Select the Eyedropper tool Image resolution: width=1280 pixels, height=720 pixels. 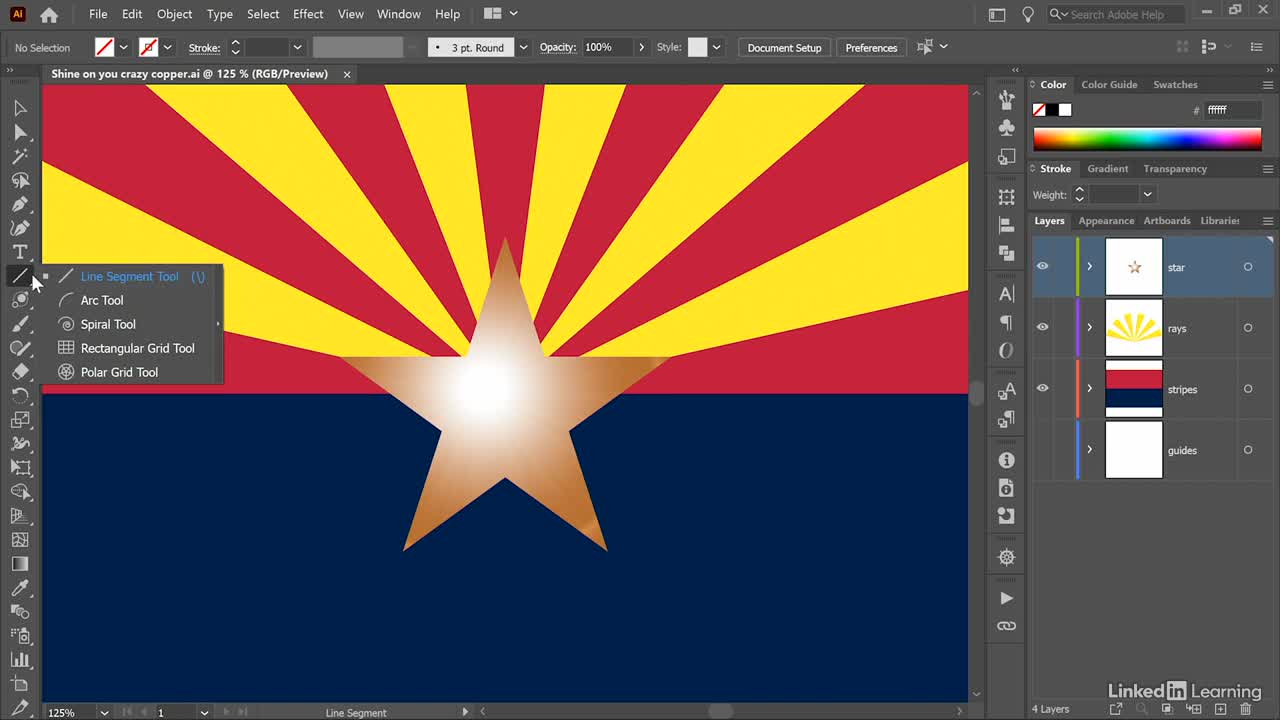tap(20, 588)
